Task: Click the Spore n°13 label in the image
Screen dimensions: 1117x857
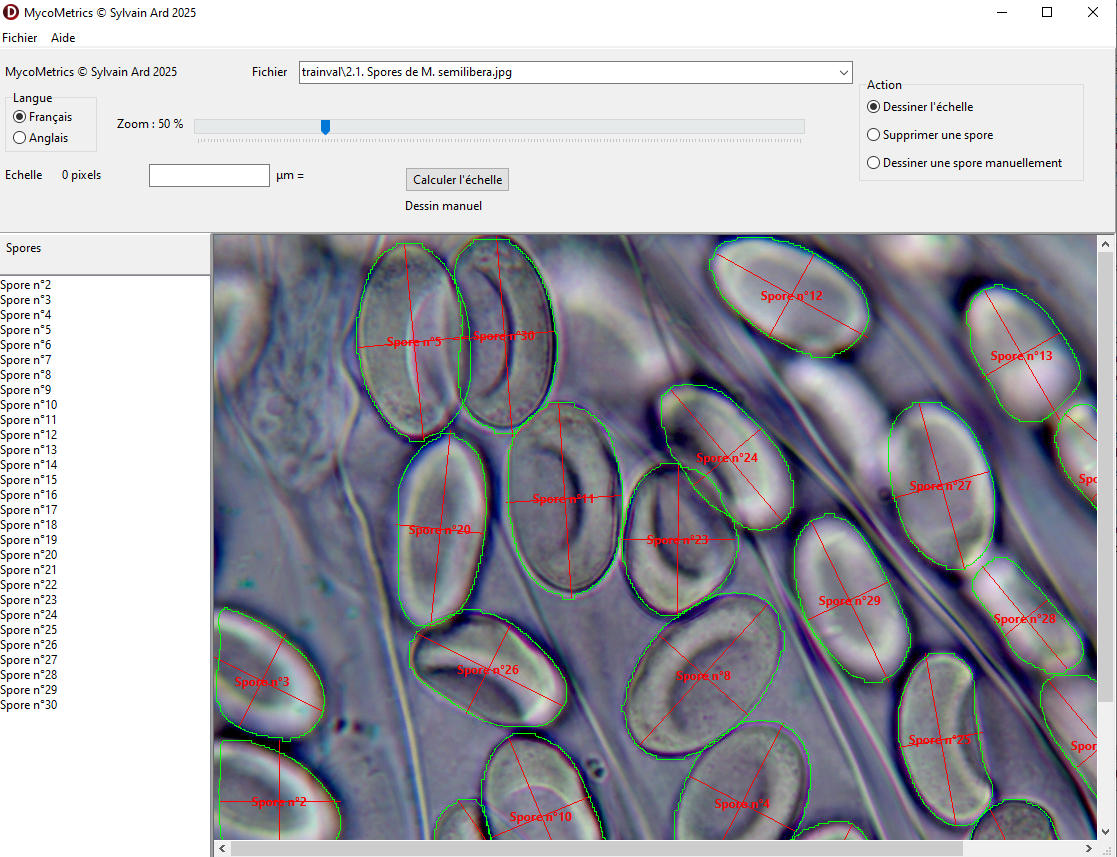Action: click(x=1022, y=355)
